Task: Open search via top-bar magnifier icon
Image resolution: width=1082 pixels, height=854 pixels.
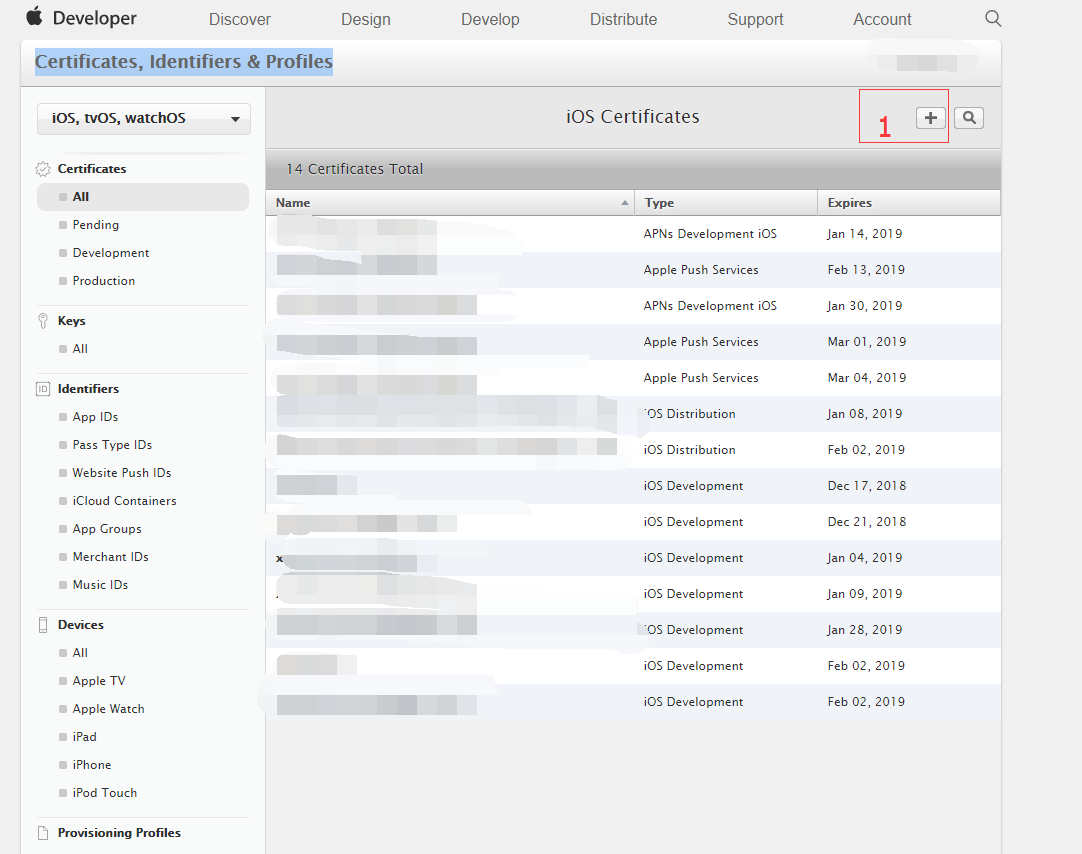Action: coord(993,19)
